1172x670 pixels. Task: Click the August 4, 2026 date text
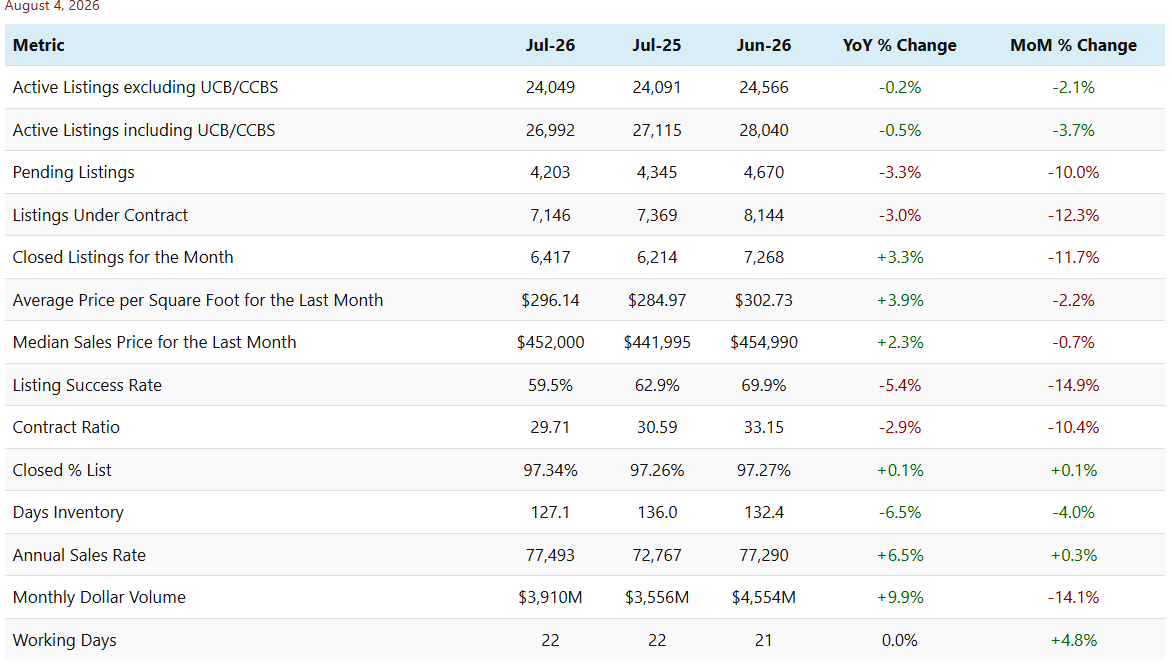[52, 6]
